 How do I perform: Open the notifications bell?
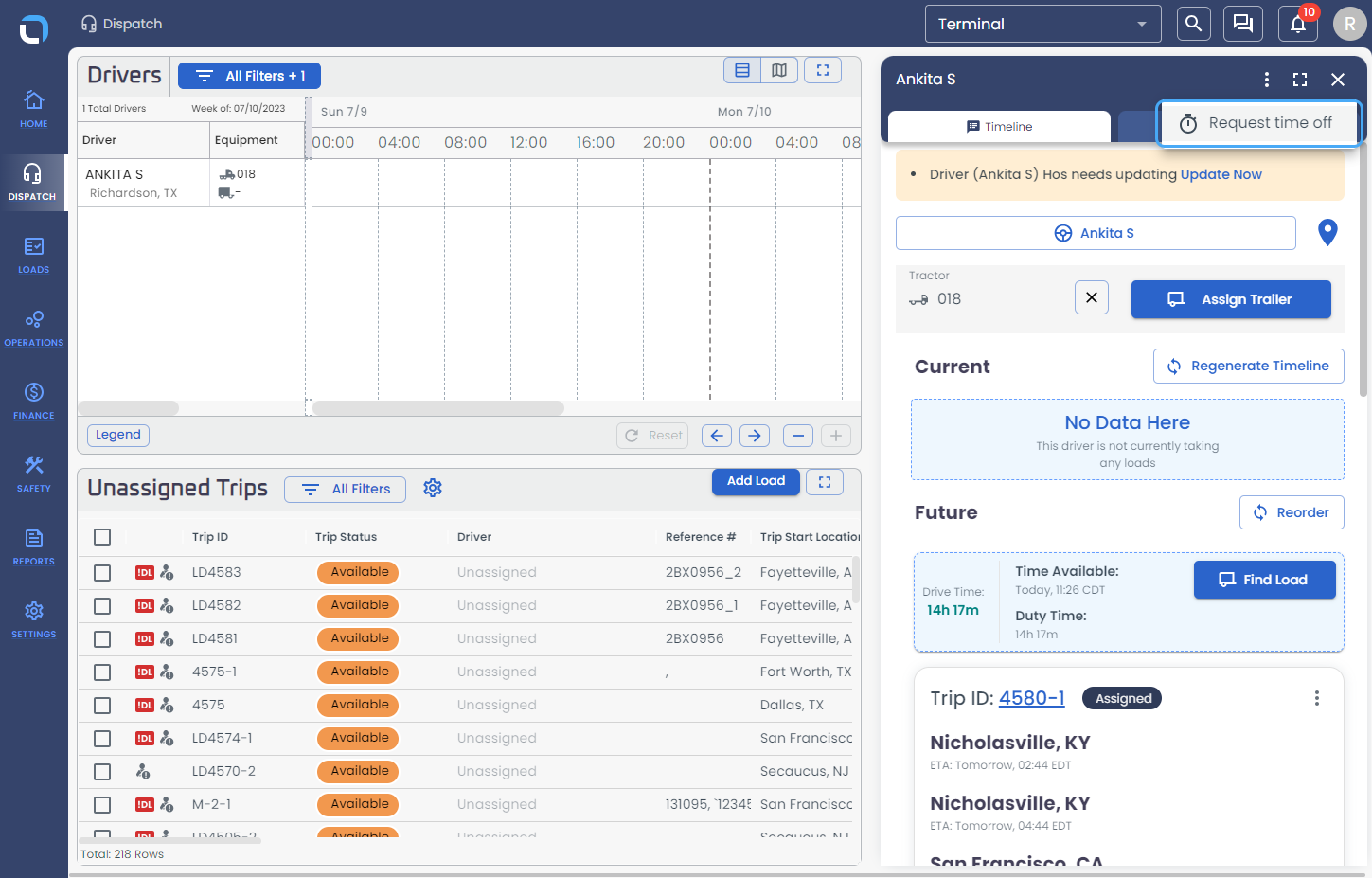(x=1298, y=24)
